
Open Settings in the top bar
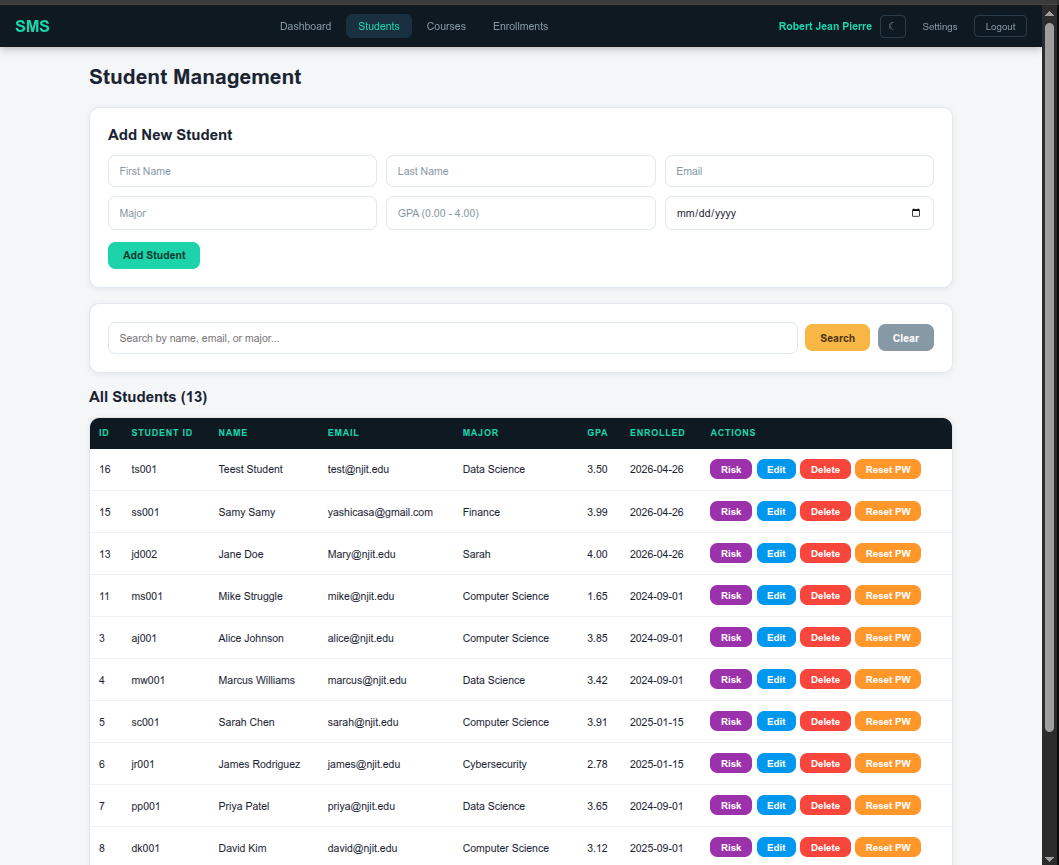pos(939,26)
